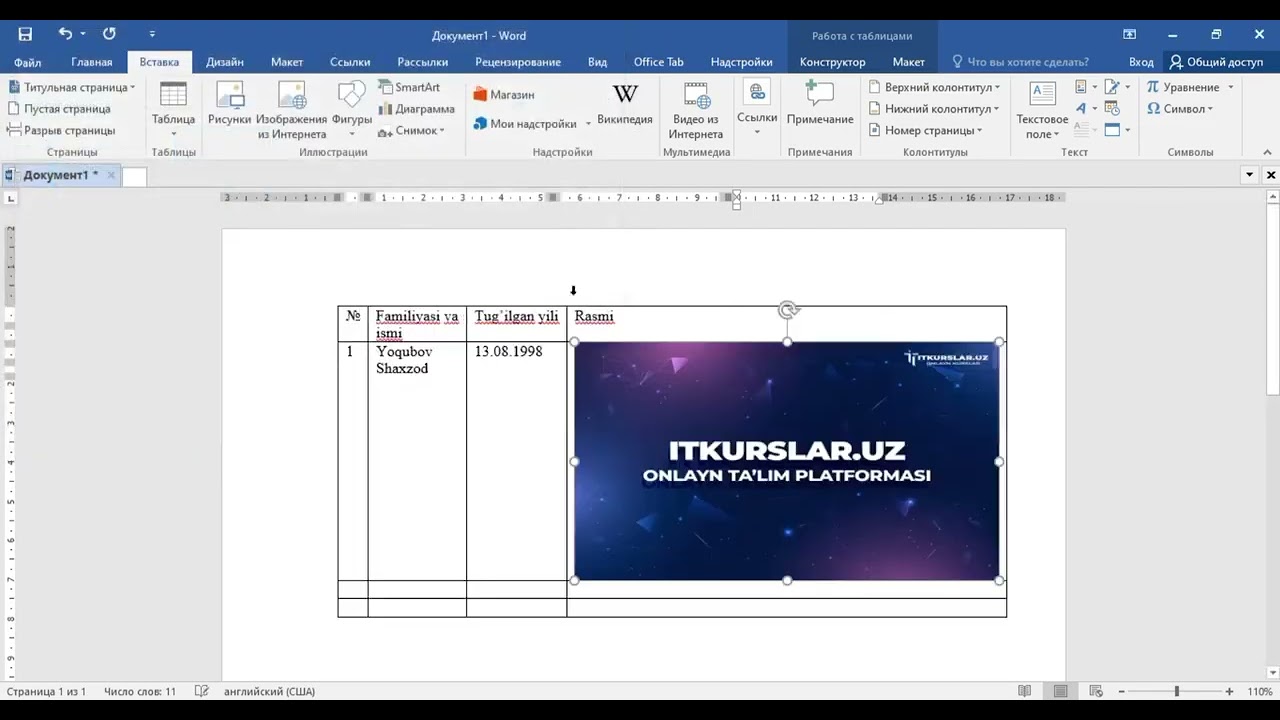The image size is (1280, 720).
Task: Click the Save icon in quick access toolbar
Action: 25,34
